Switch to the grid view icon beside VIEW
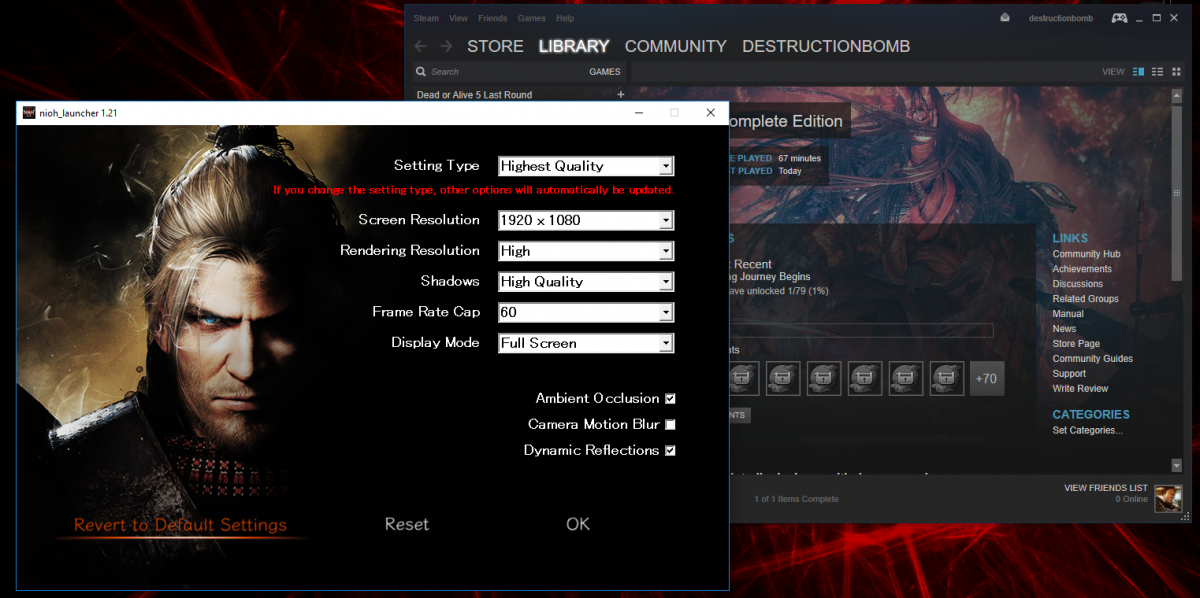 [x=1177, y=72]
